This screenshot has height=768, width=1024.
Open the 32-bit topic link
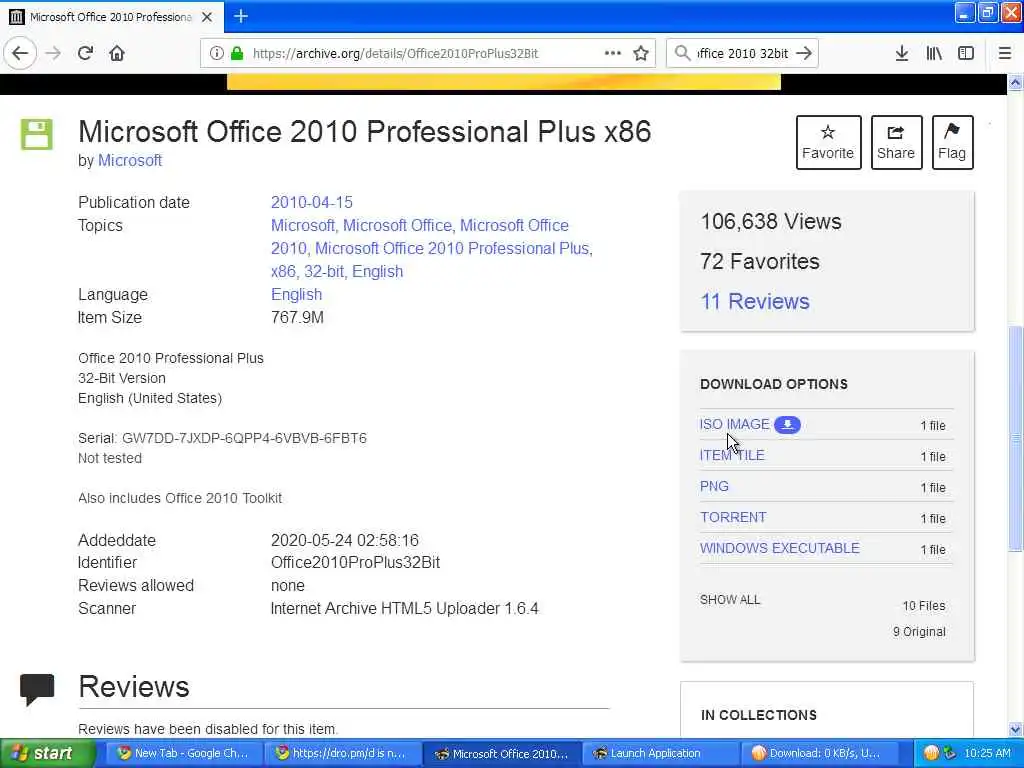324,272
